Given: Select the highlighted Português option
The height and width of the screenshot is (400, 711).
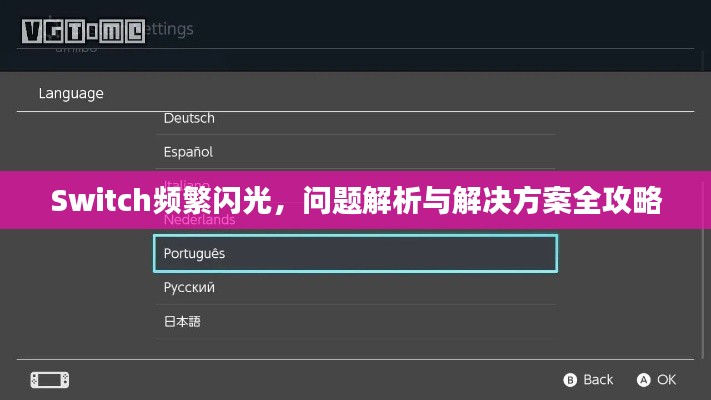Looking at the screenshot, I should (356, 254).
